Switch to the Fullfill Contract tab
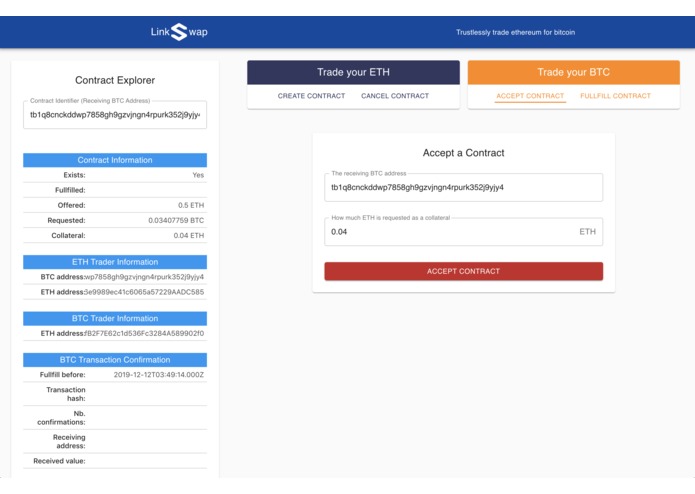The height and width of the screenshot is (494, 695). click(x=615, y=96)
